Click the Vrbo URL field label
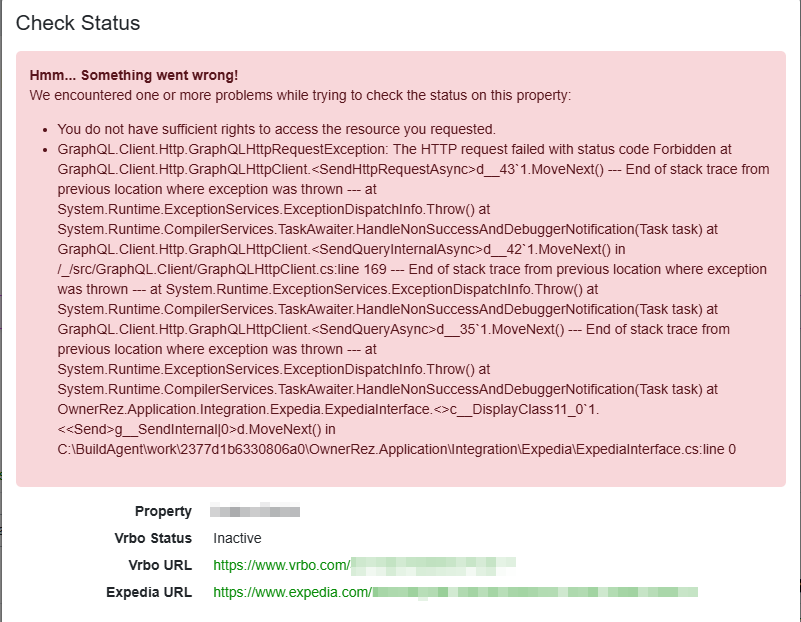The image size is (801, 622). click(x=159, y=565)
